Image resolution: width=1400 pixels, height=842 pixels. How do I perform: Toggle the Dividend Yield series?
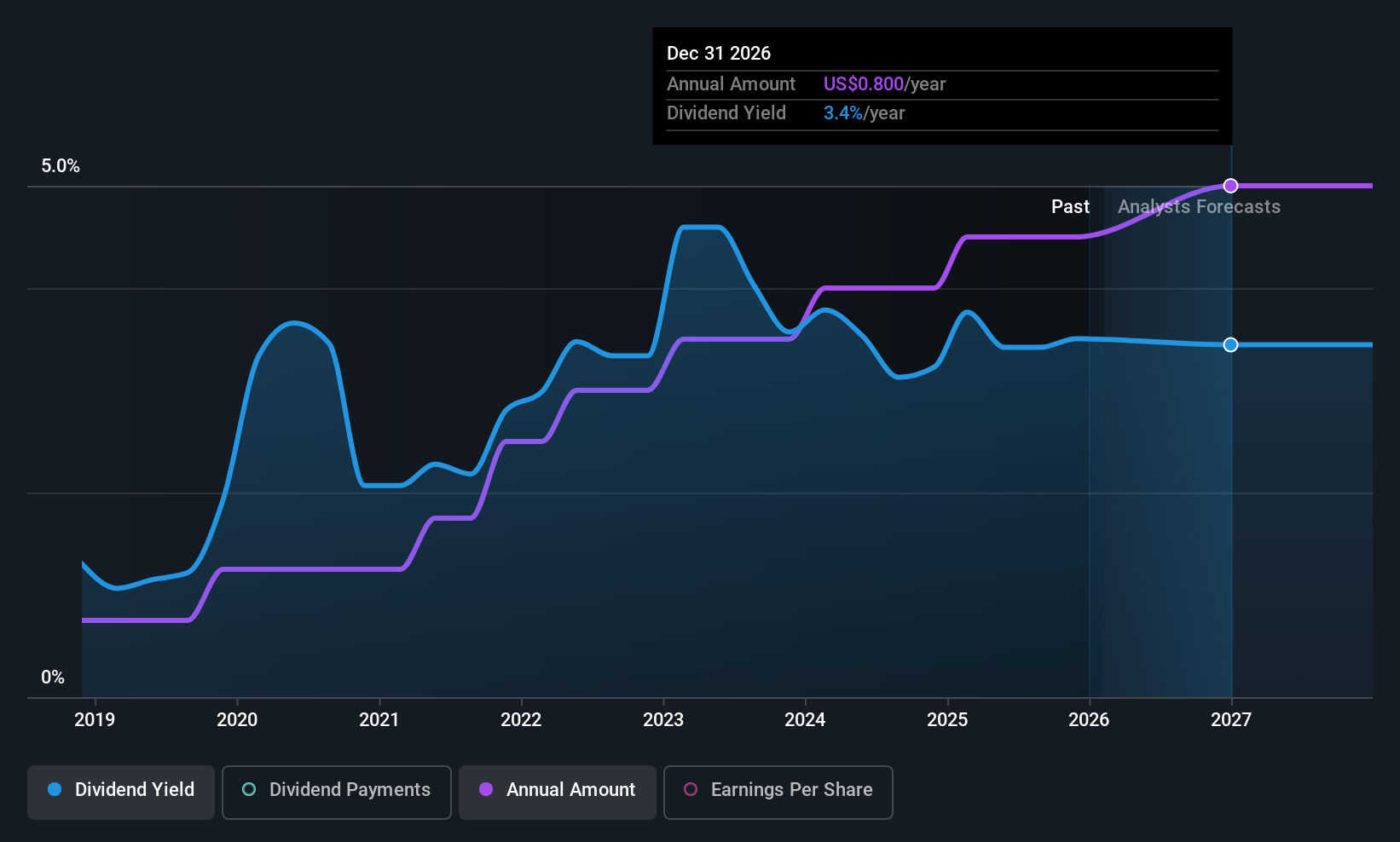point(121,793)
